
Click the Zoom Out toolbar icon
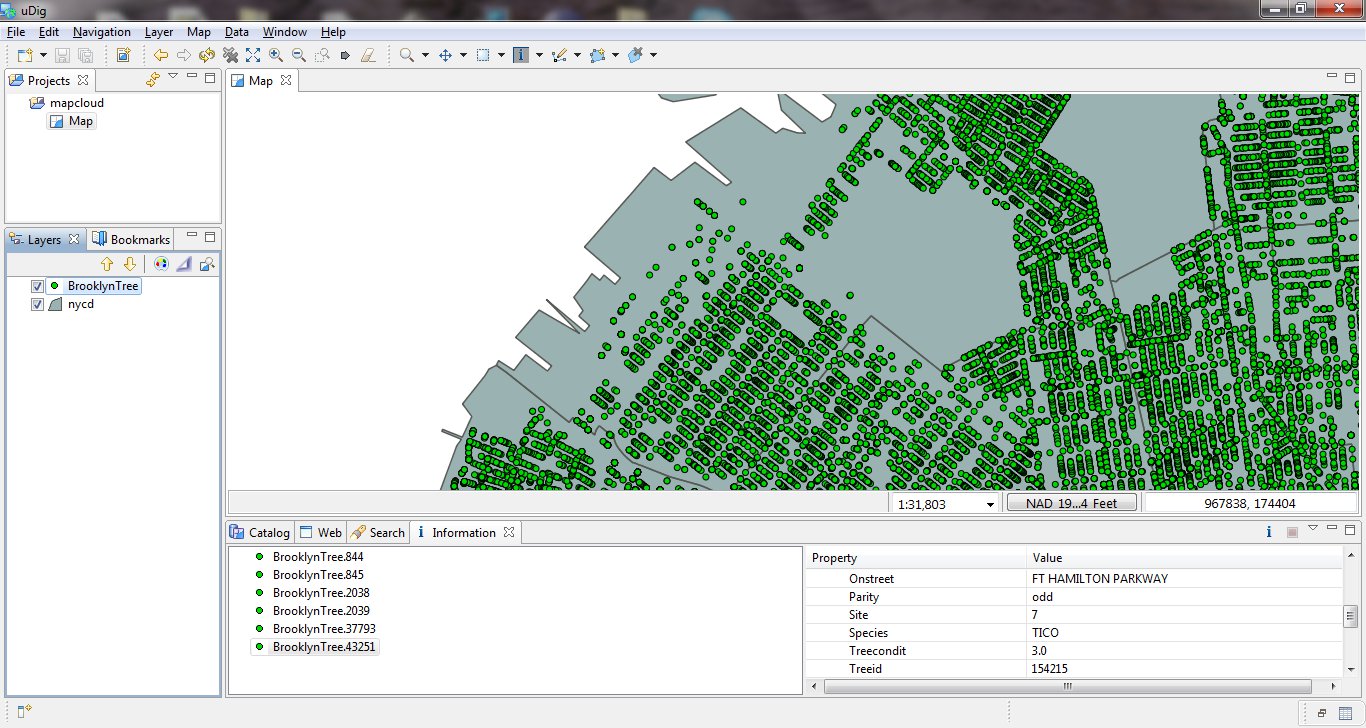click(299, 55)
